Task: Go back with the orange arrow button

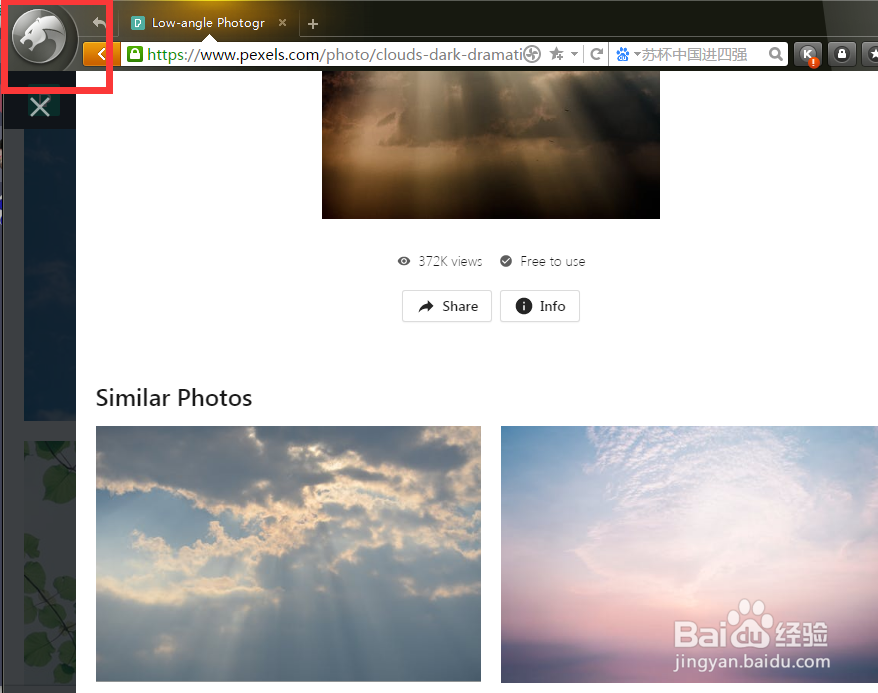Action: tap(101, 54)
